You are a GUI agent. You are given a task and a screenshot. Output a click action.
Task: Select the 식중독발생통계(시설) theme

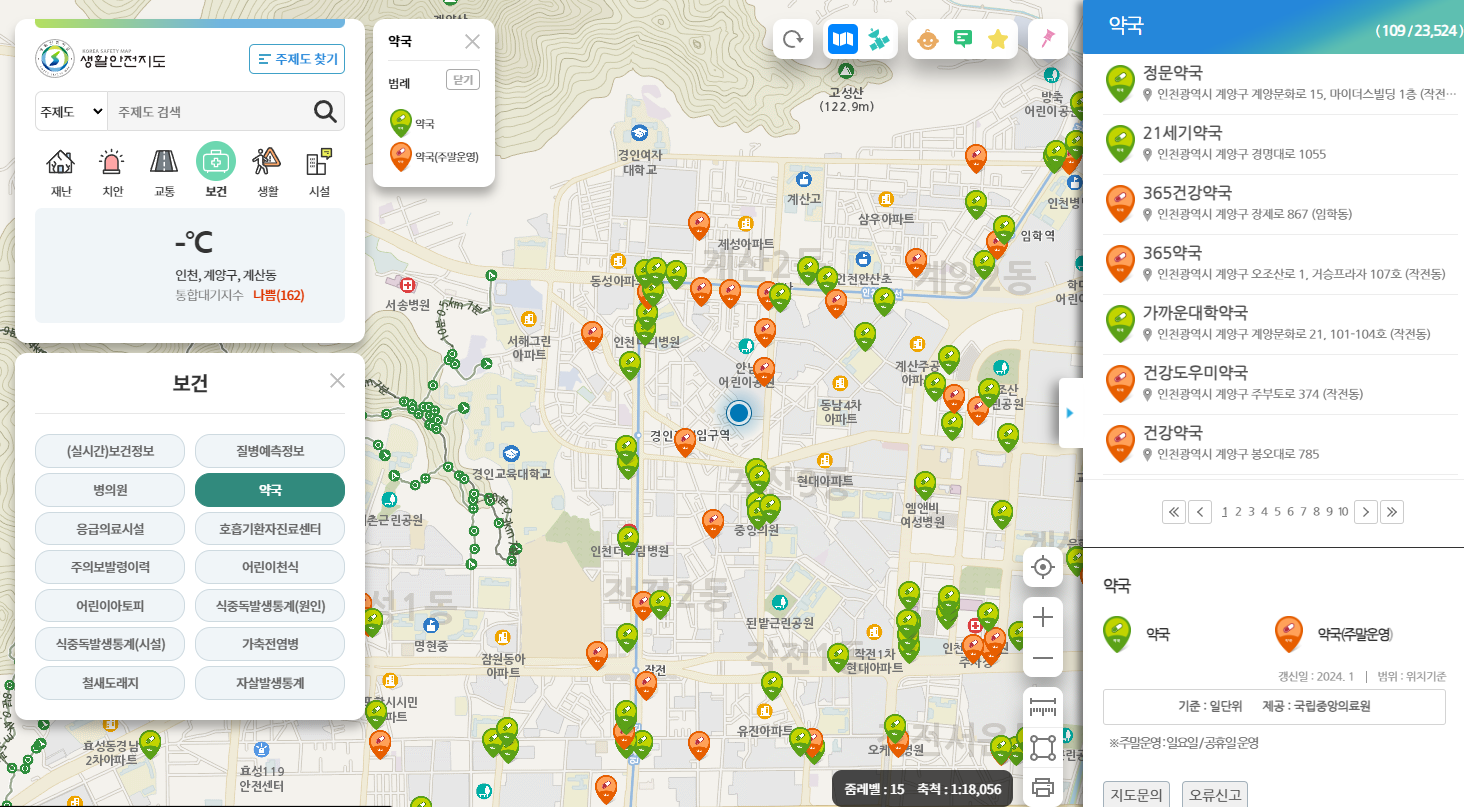coord(110,644)
